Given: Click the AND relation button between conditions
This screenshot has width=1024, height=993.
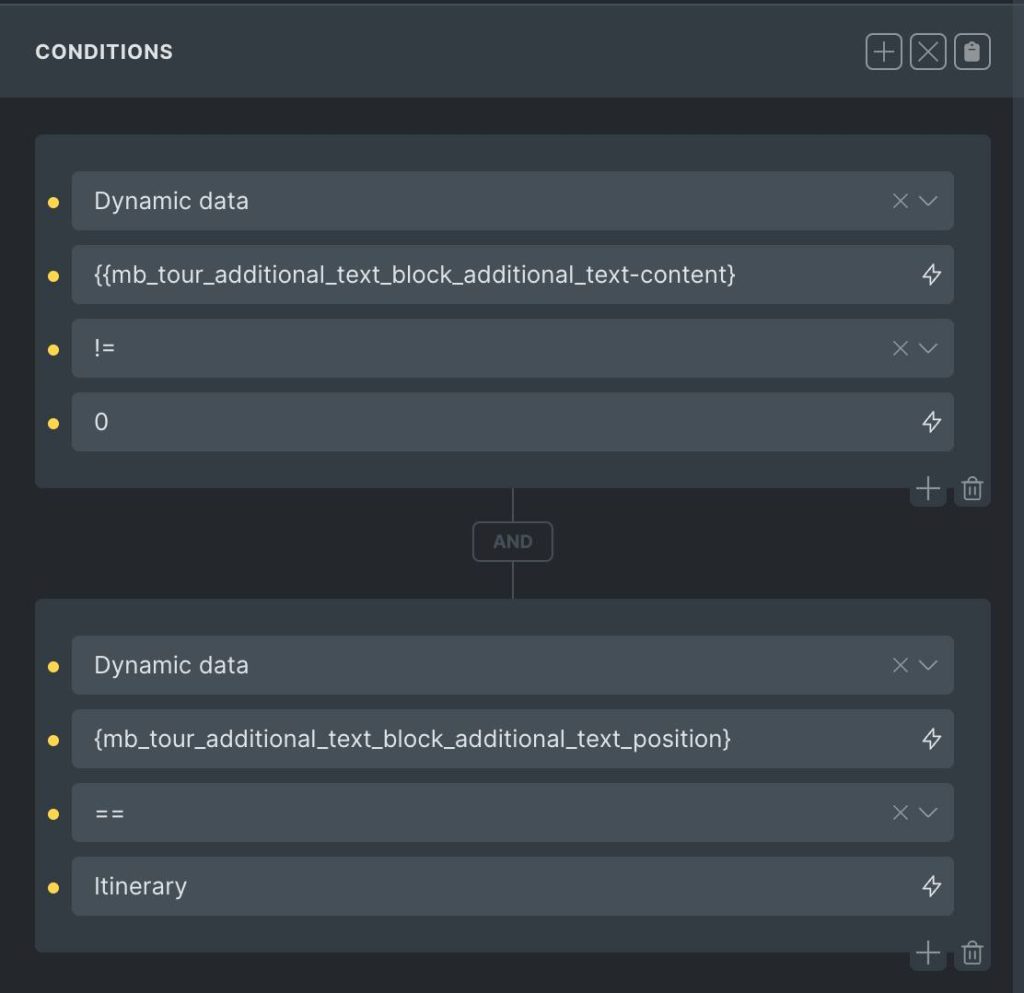Looking at the screenshot, I should pyautogui.click(x=512, y=542).
